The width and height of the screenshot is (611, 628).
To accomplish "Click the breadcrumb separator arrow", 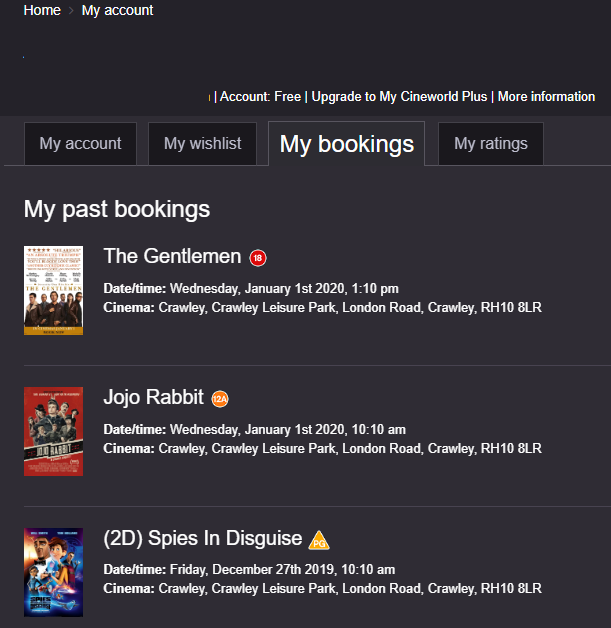I will point(71,10).
